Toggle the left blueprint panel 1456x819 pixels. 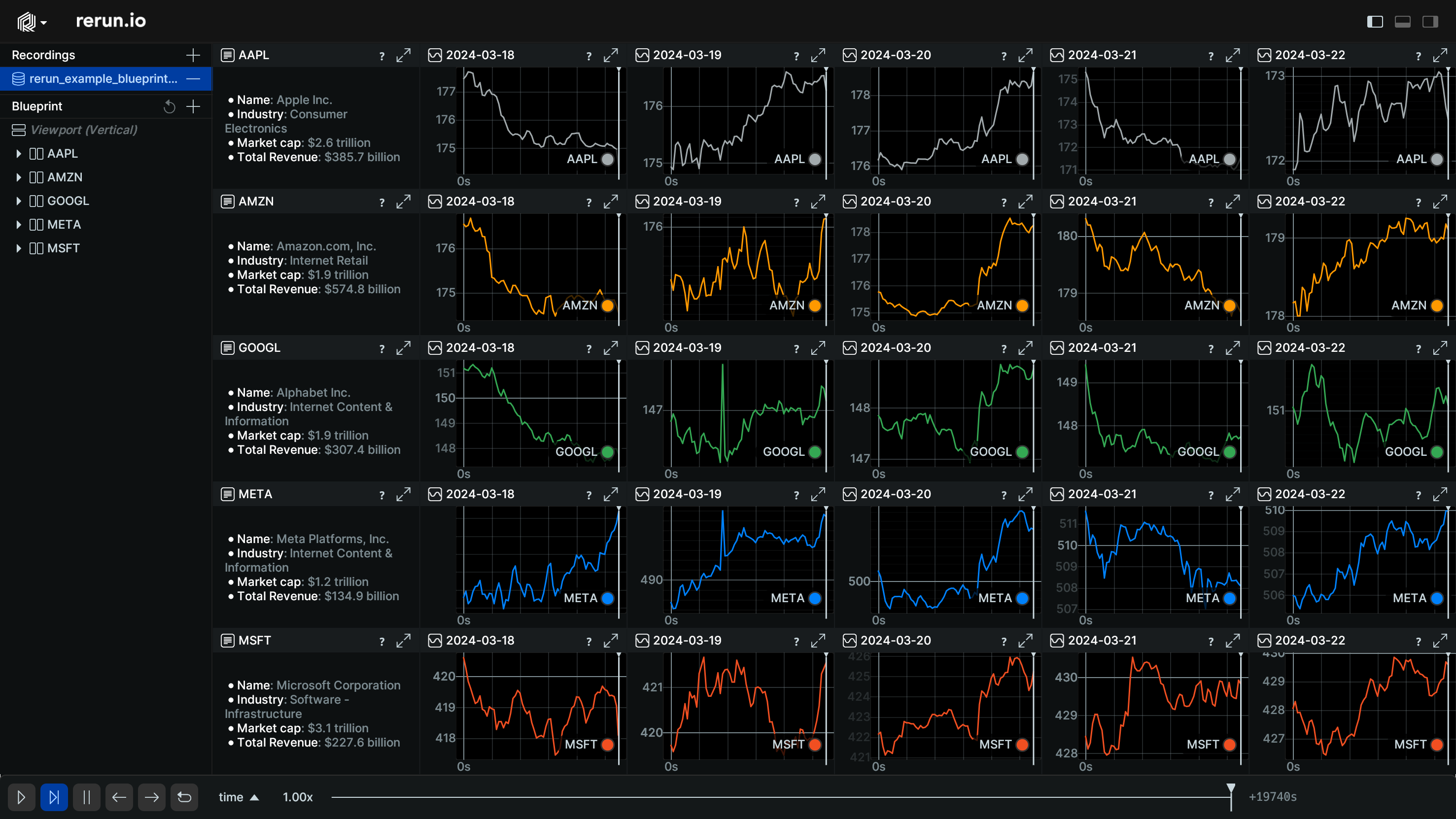point(1375,22)
